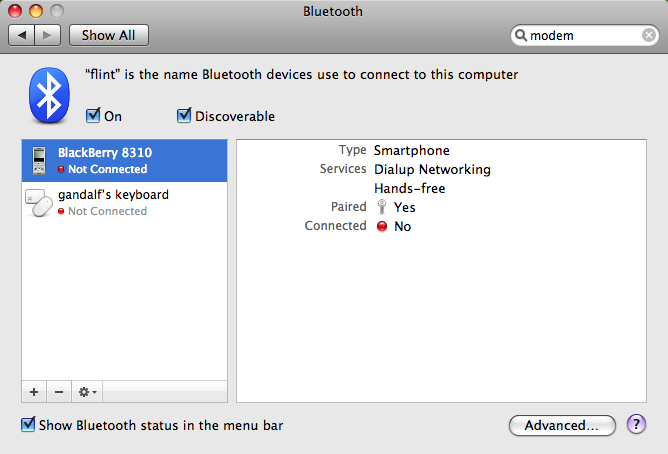Select gandalf's keyboard in device list
Image resolution: width=668 pixels, height=454 pixels.
[124, 203]
